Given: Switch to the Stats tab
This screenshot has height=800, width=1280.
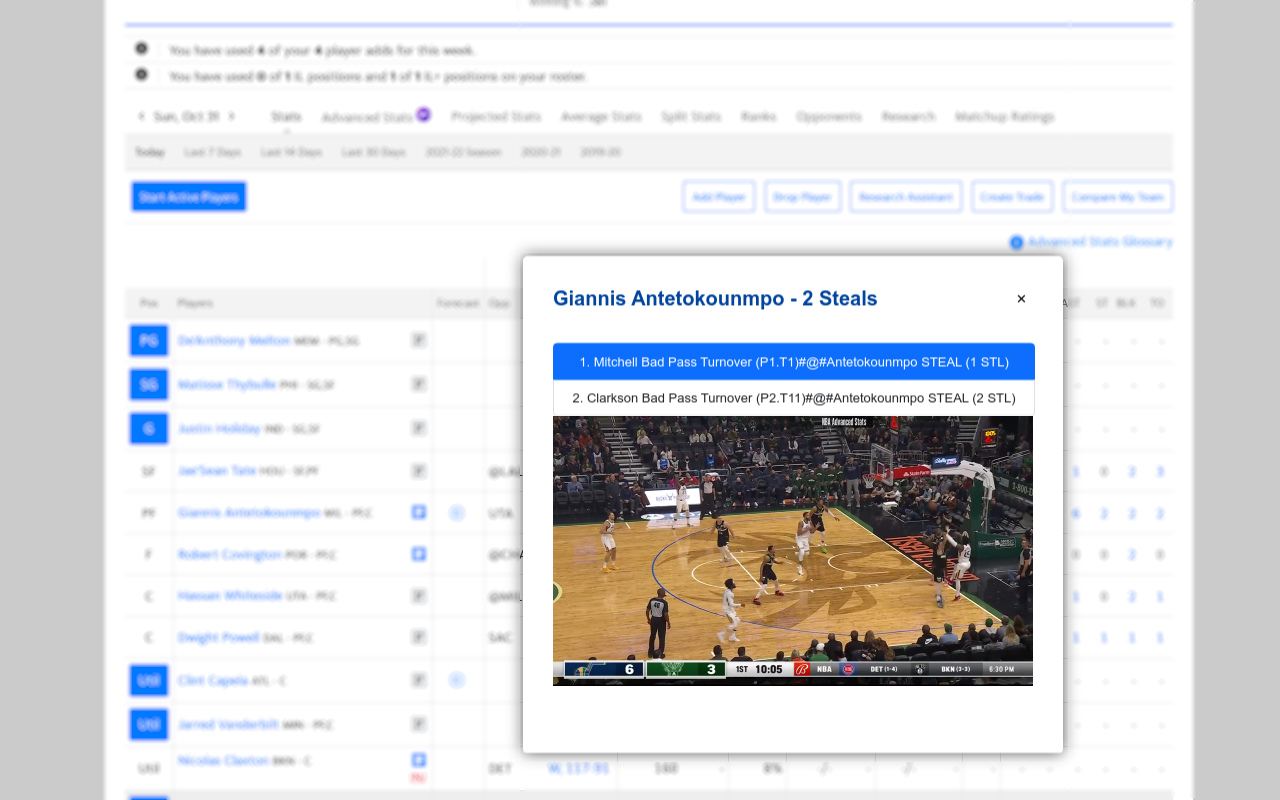Looking at the screenshot, I should [286, 116].
